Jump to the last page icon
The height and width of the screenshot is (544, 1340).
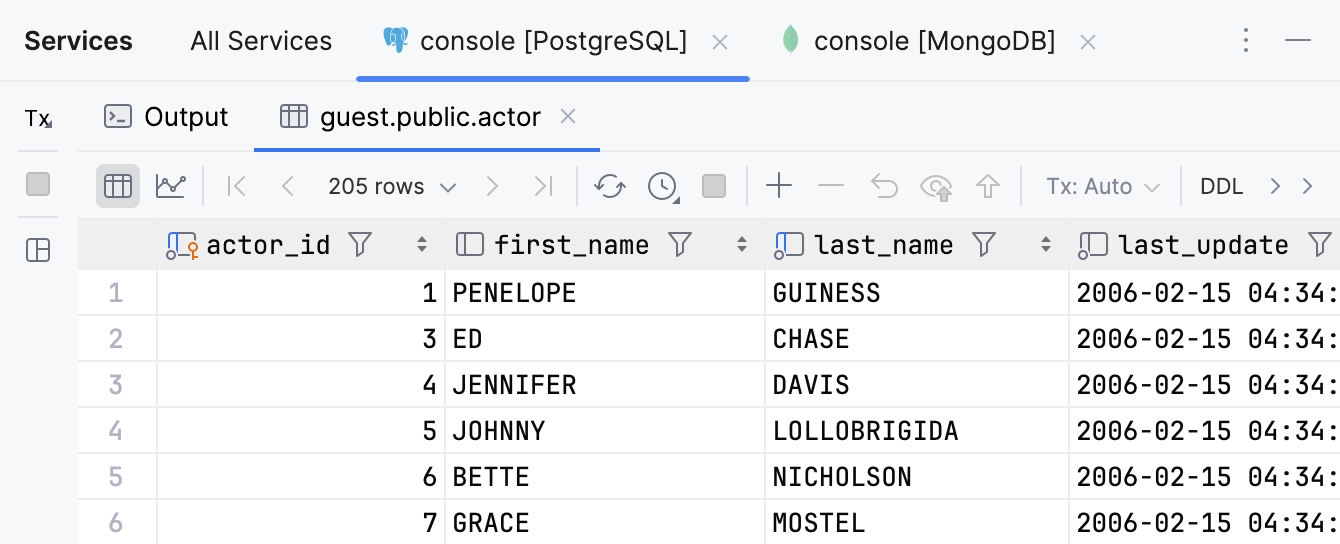point(543,186)
